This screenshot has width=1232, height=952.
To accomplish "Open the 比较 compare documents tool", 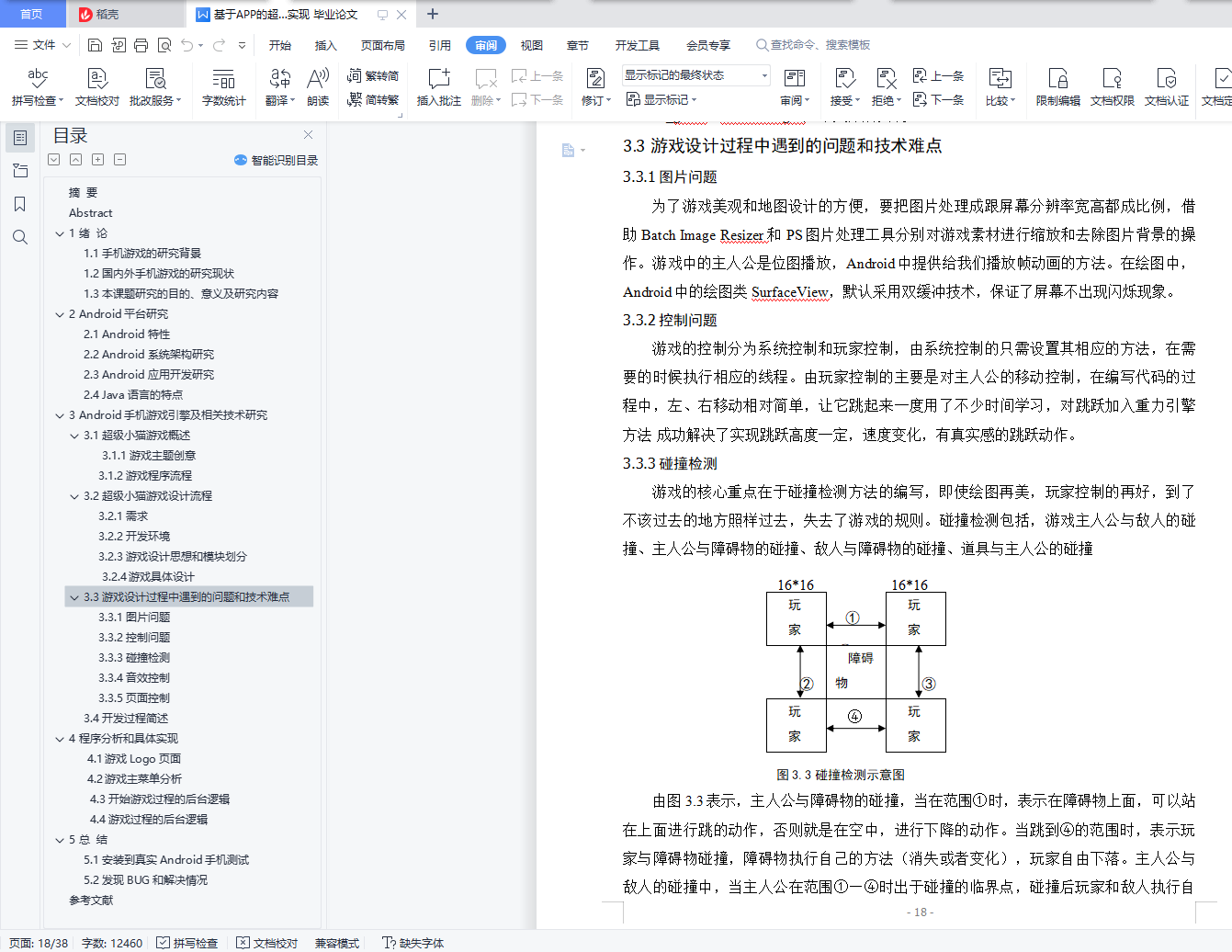I will [1000, 86].
